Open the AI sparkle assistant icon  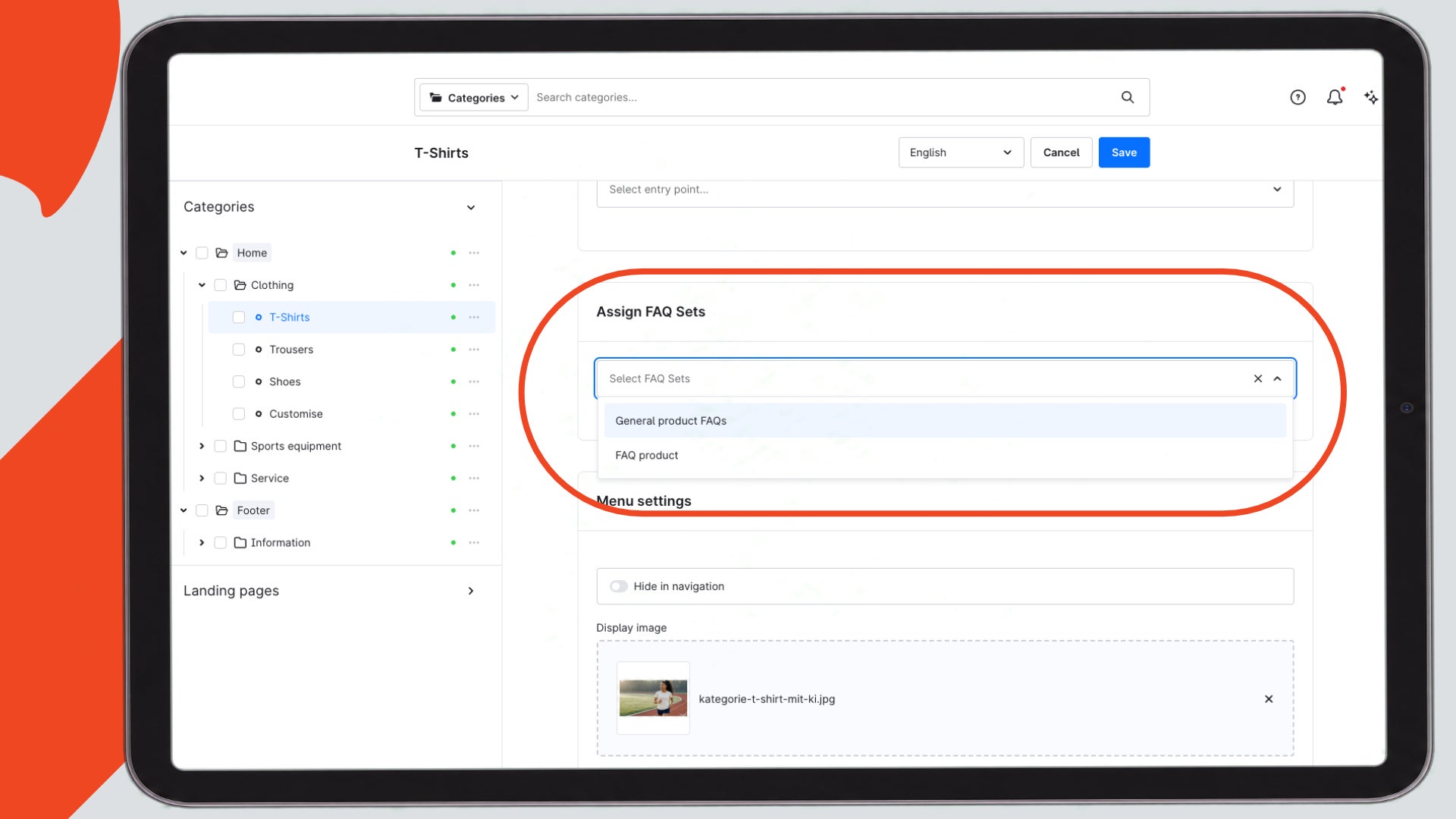tap(1371, 97)
